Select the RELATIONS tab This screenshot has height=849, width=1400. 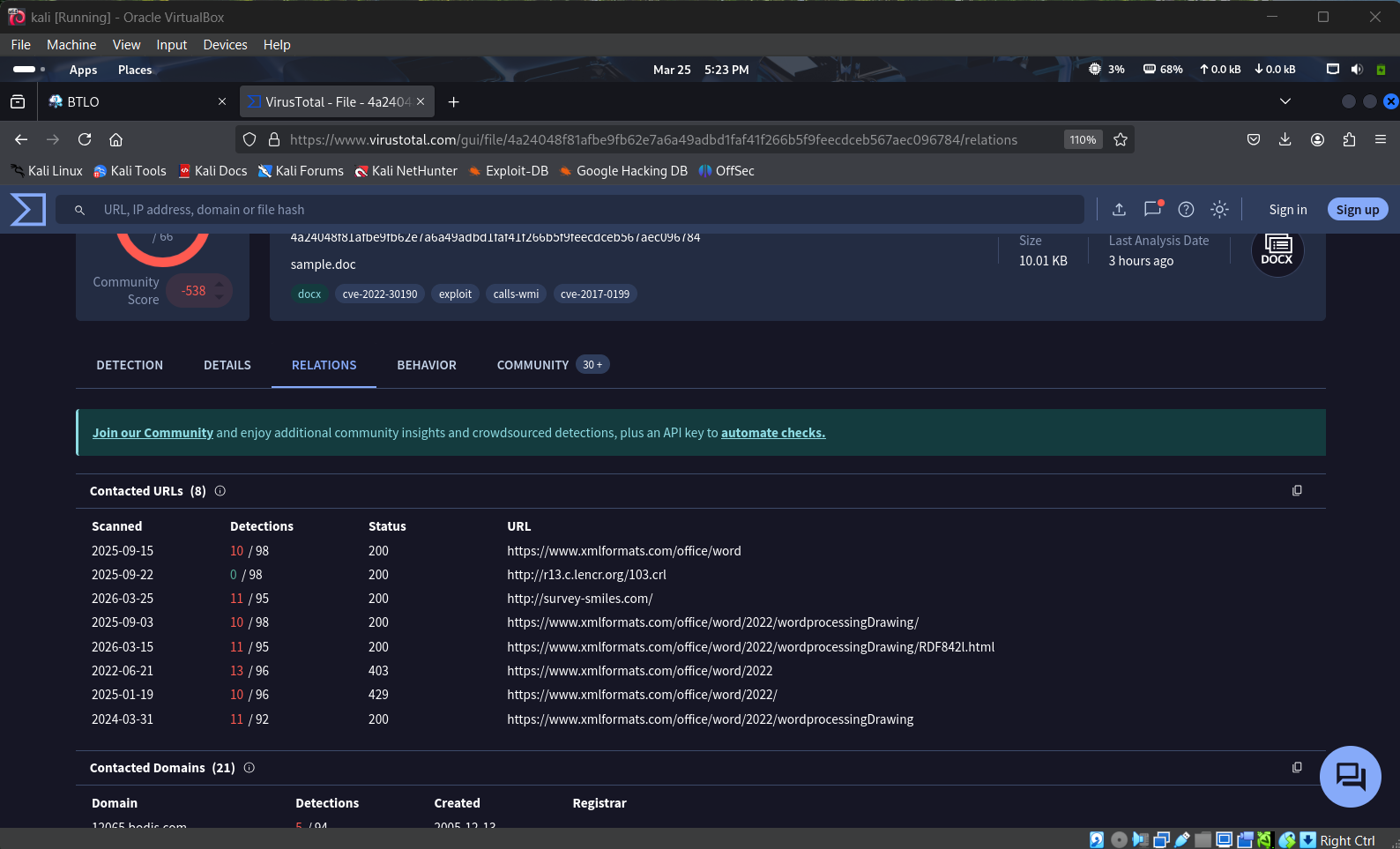pyautogui.click(x=324, y=365)
